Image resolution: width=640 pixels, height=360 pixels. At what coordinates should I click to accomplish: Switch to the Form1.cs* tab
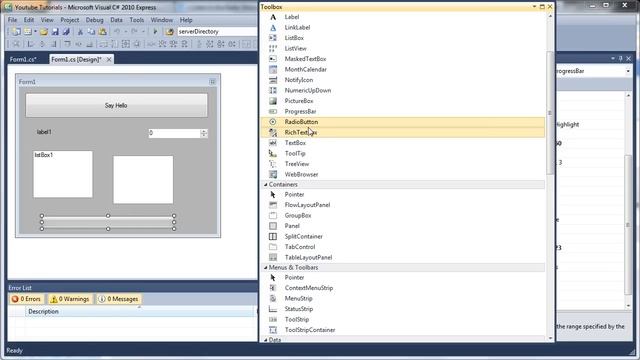pos(23,60)
